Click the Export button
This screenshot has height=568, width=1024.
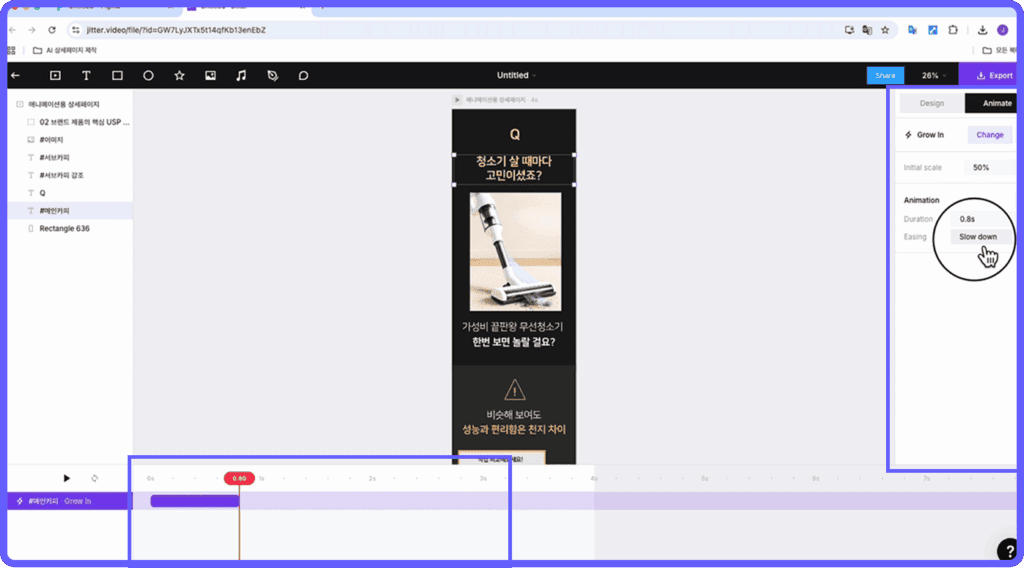(993, 75)
